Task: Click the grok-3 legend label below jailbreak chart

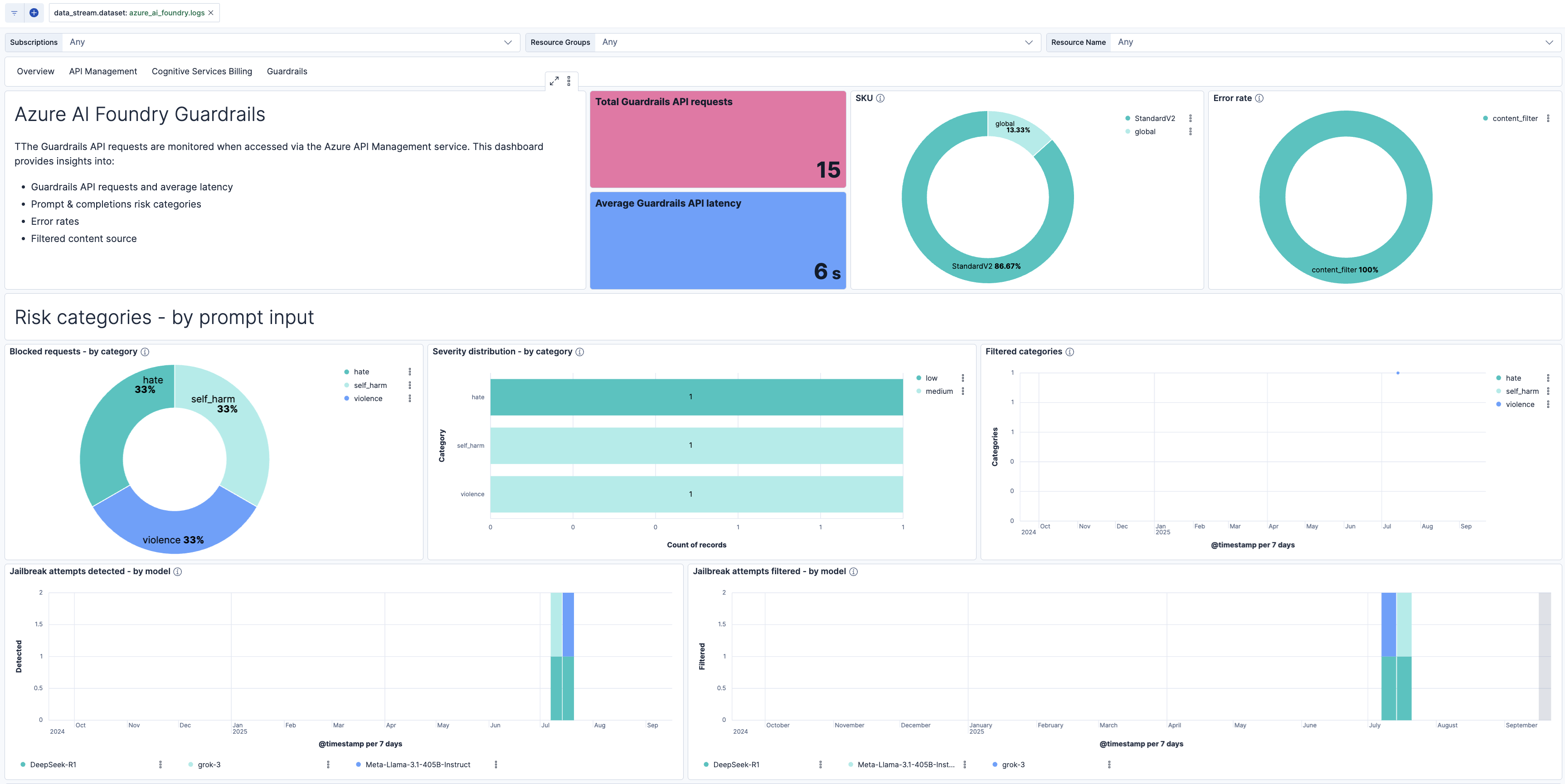Action: (x=209, y=765)
